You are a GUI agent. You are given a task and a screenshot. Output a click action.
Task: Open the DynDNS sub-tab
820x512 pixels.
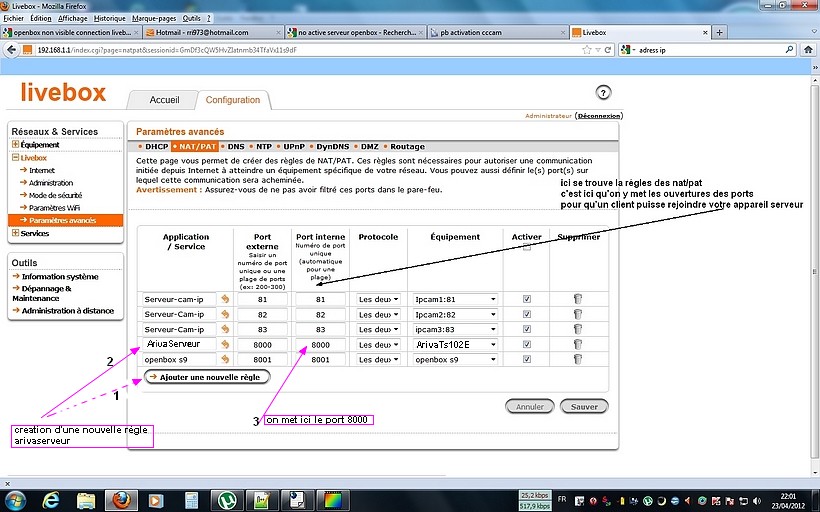coord(331,147)
